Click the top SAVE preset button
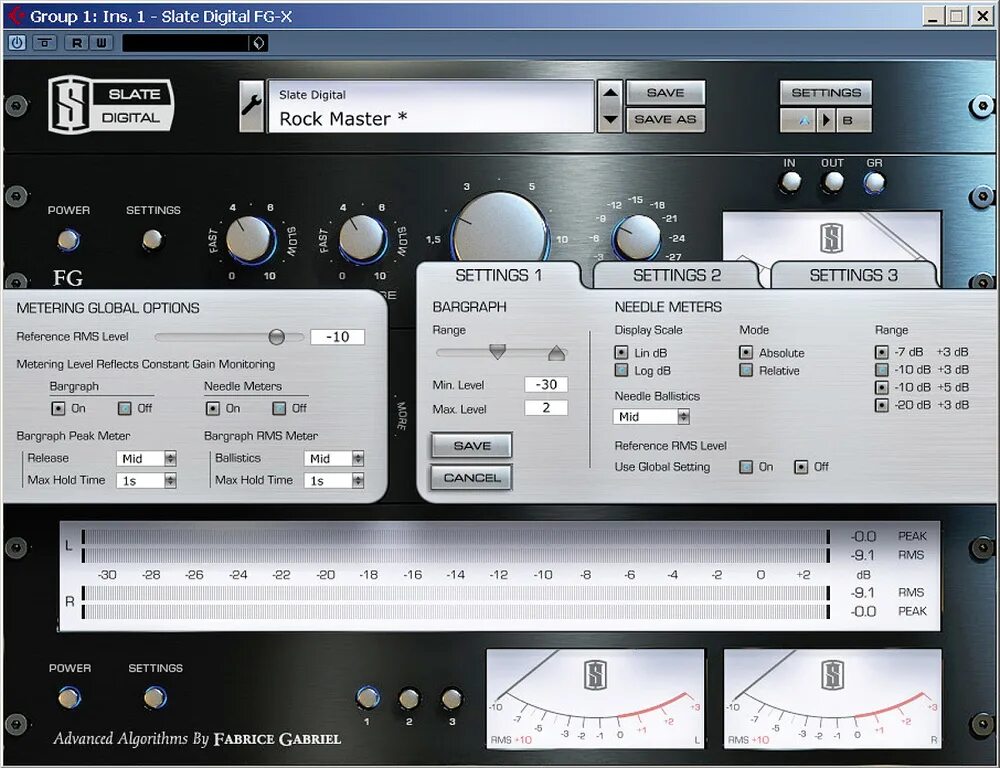This screenshot has height=768, width=1000. [x=665, y=93]
